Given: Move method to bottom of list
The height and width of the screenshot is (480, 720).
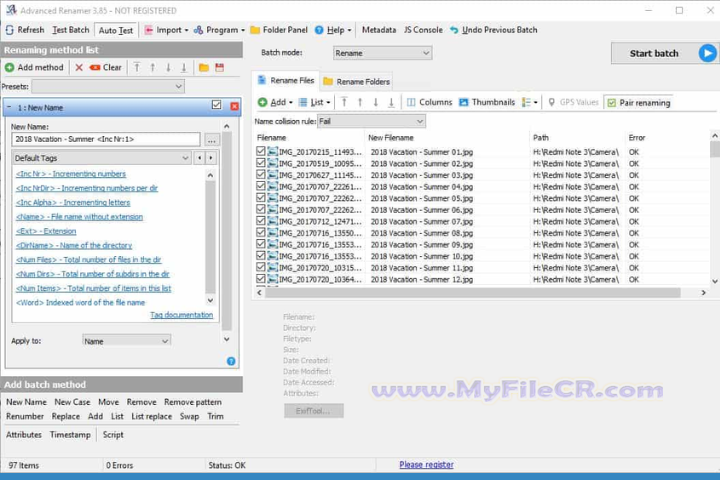Looking at the screenshot, I should point(184,68).
